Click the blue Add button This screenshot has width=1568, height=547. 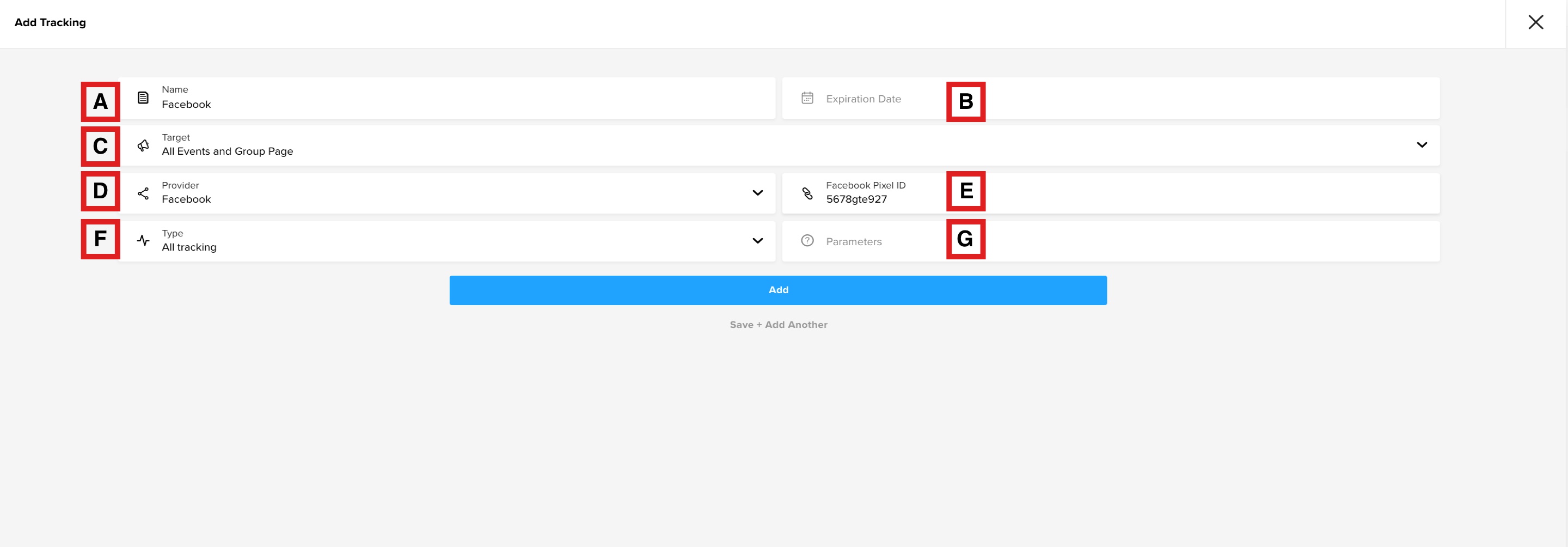778,290
